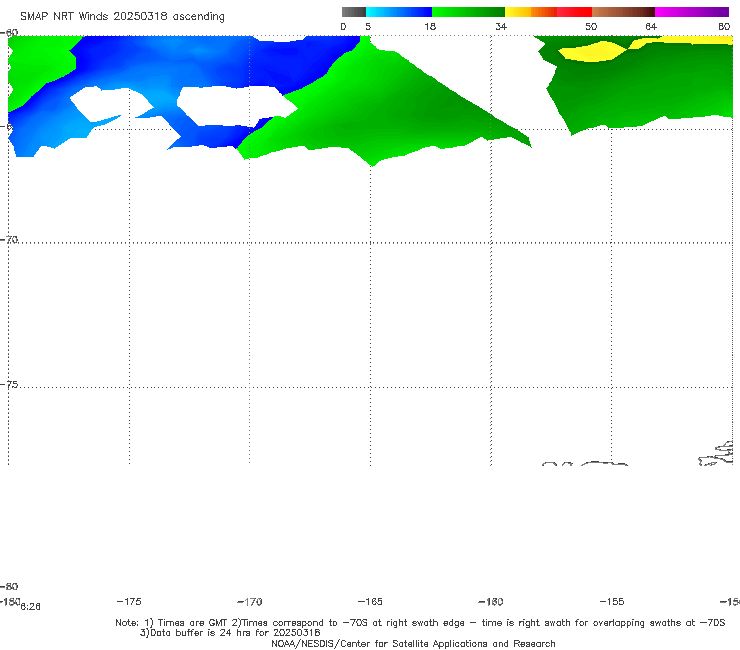
Task: Click the note "Times are GMT"
Action: (193, 623)
